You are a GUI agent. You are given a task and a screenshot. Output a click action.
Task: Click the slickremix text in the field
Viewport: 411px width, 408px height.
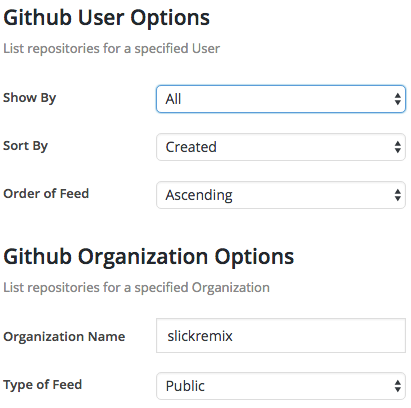pos(200,336)
